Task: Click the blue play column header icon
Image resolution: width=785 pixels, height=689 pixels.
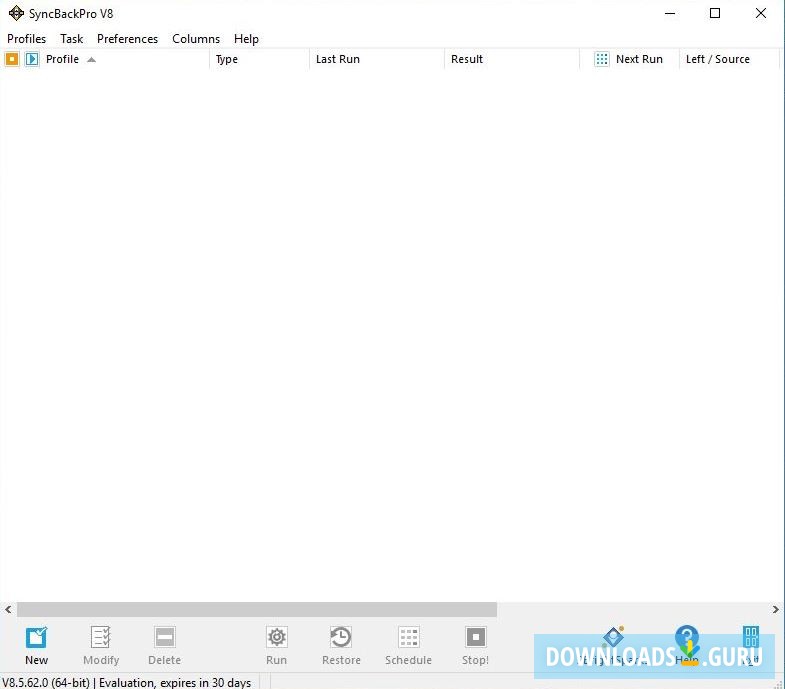Action: (32, 59)
